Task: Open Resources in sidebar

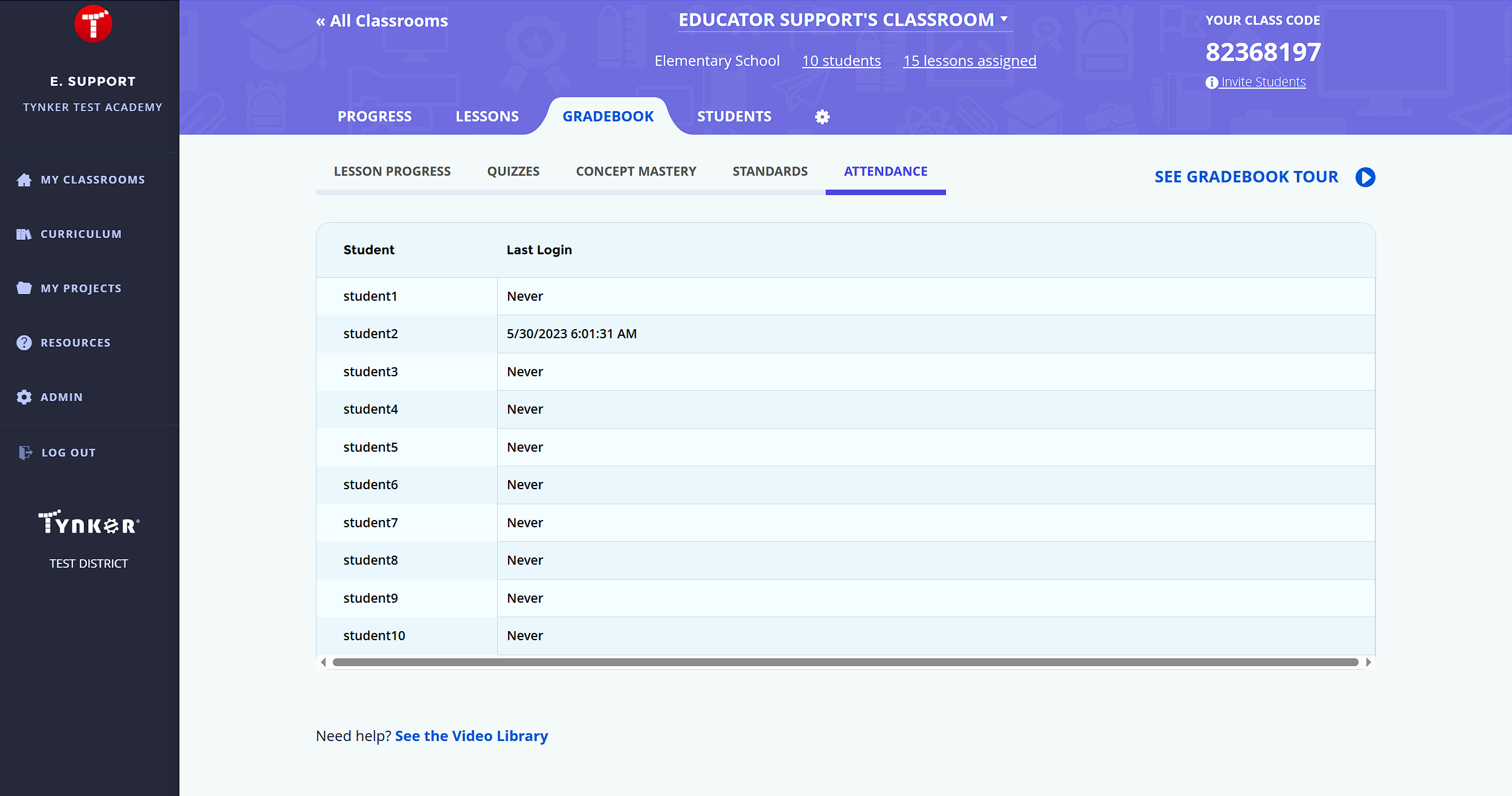Action: (x=76, y=343)
